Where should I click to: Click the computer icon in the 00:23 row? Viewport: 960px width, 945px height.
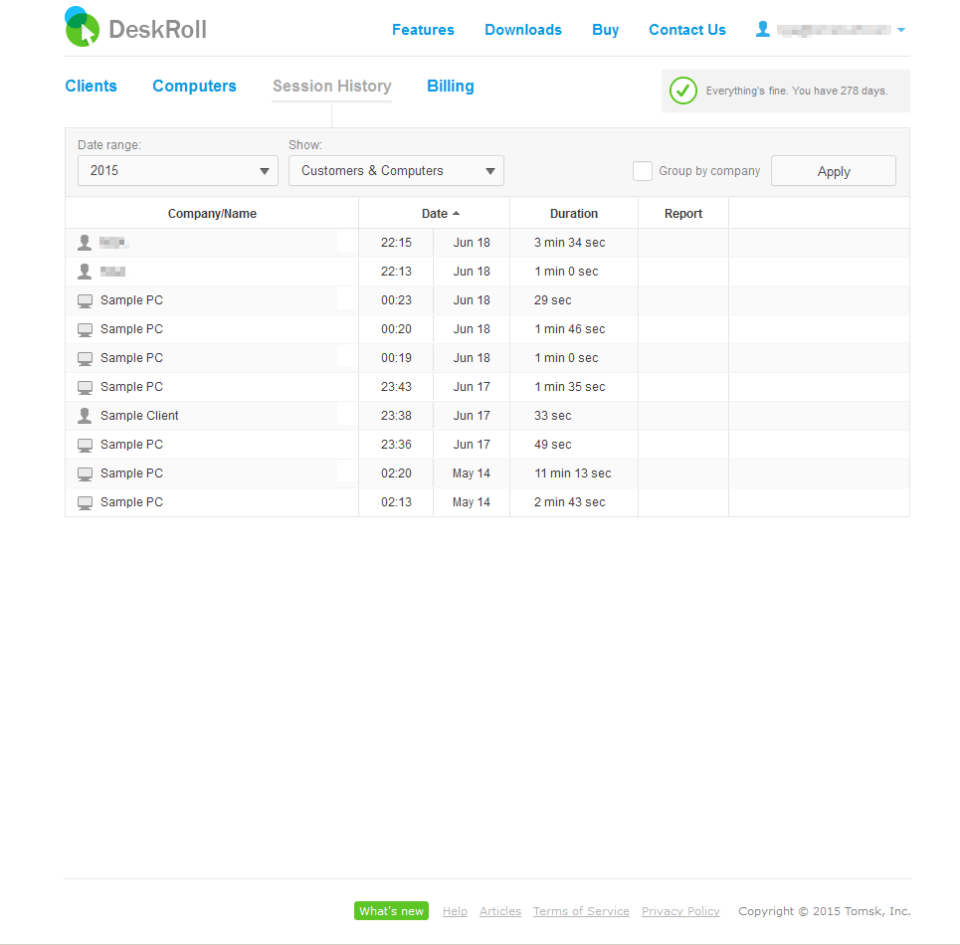point(85,301)
